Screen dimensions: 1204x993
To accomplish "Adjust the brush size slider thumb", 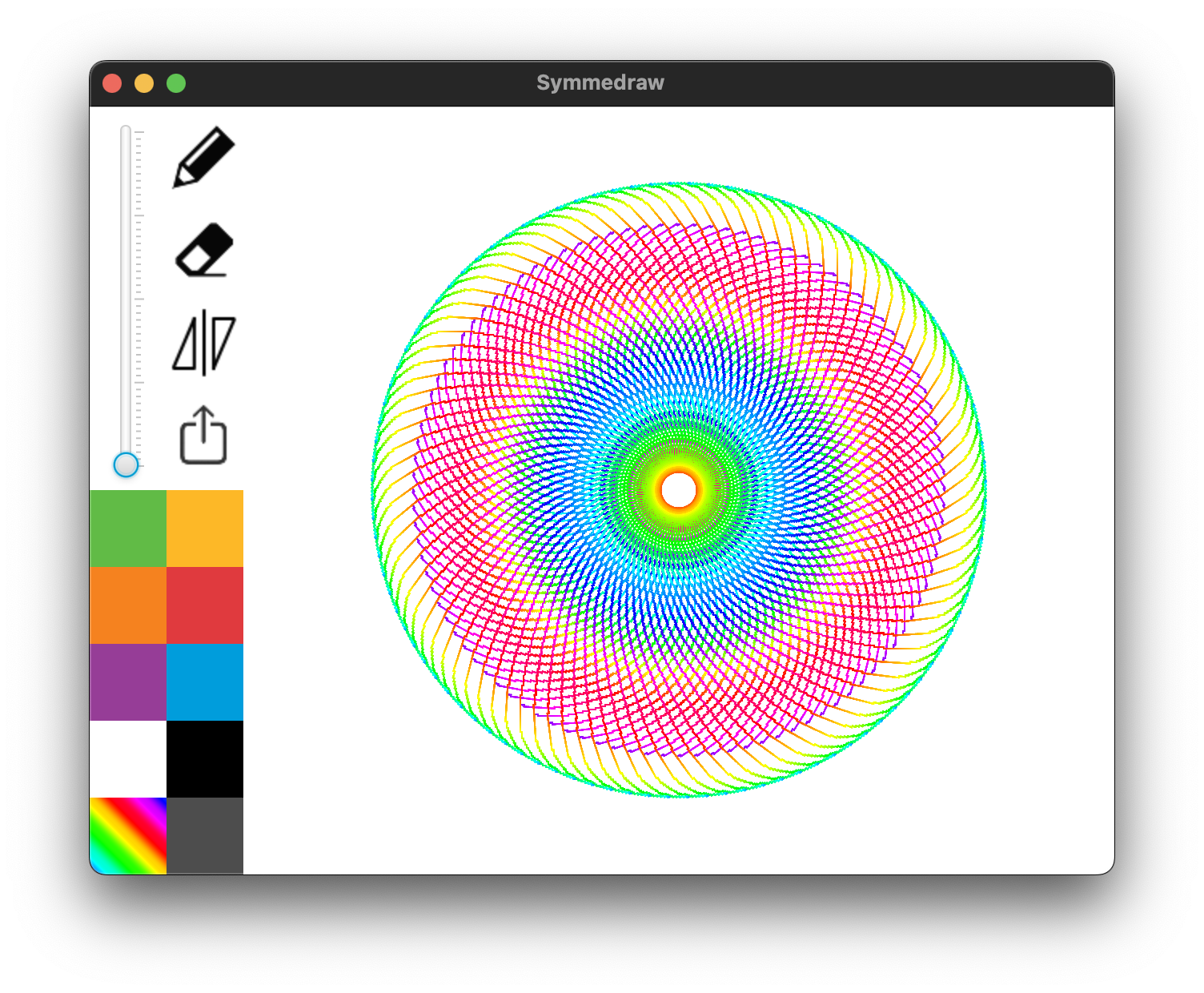I will [x=126, y=464].
